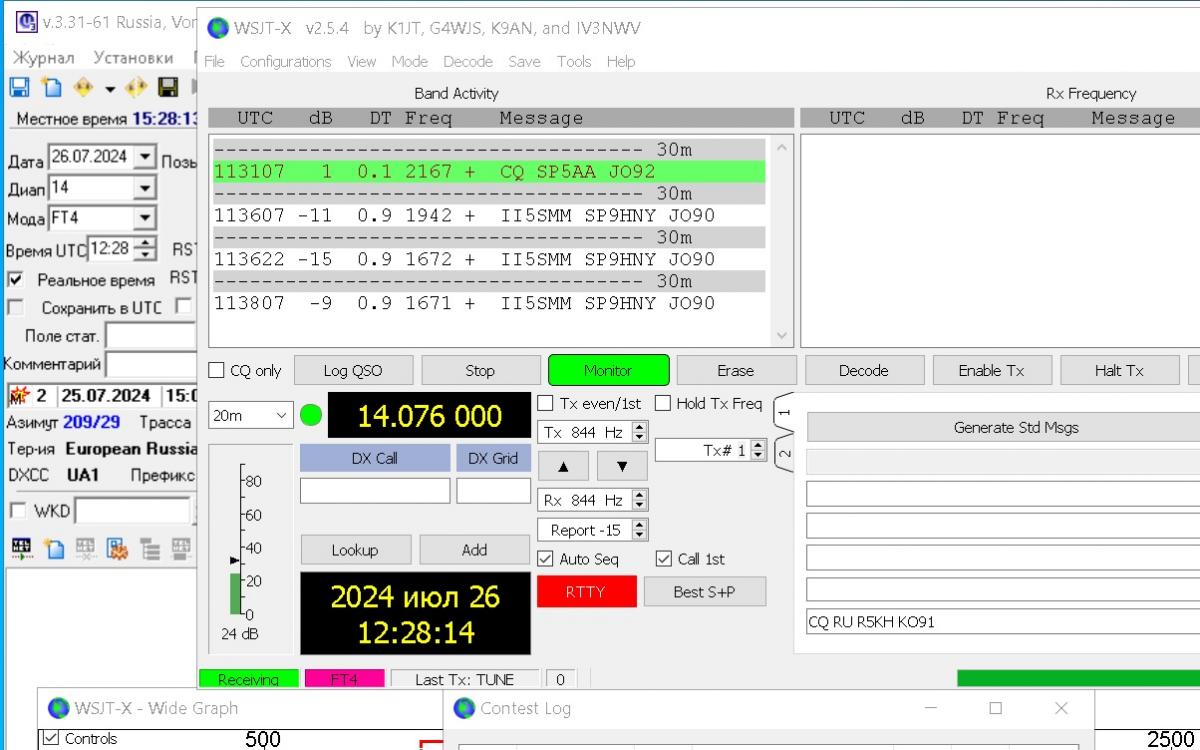Viewport: 1200px width, 750px height.
Task: Click the dark floppy disk icon
Action: 168,87
